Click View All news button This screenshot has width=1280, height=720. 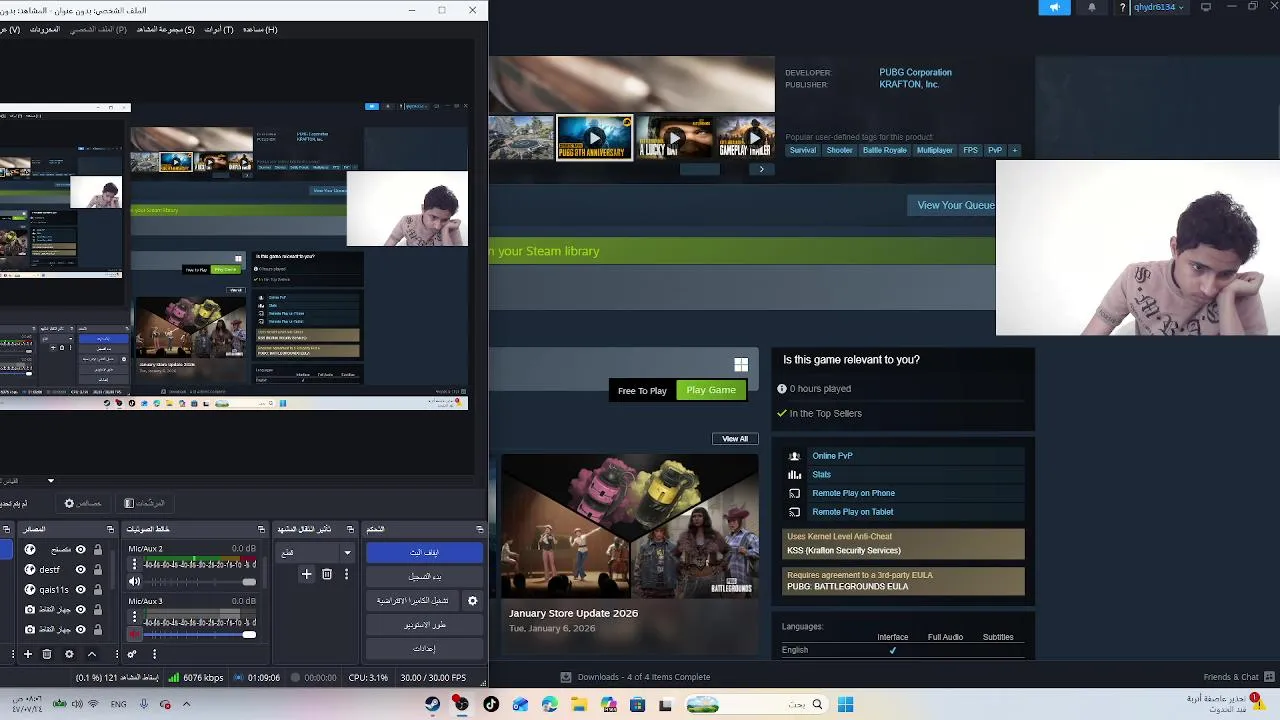point(735,439)
